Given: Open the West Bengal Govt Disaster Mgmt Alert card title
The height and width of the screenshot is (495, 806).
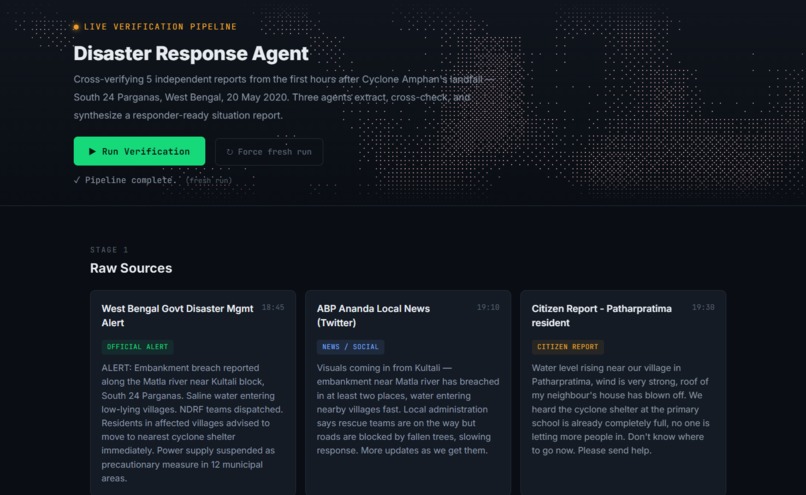Looking at the screenshot, I should click(177, 316).
